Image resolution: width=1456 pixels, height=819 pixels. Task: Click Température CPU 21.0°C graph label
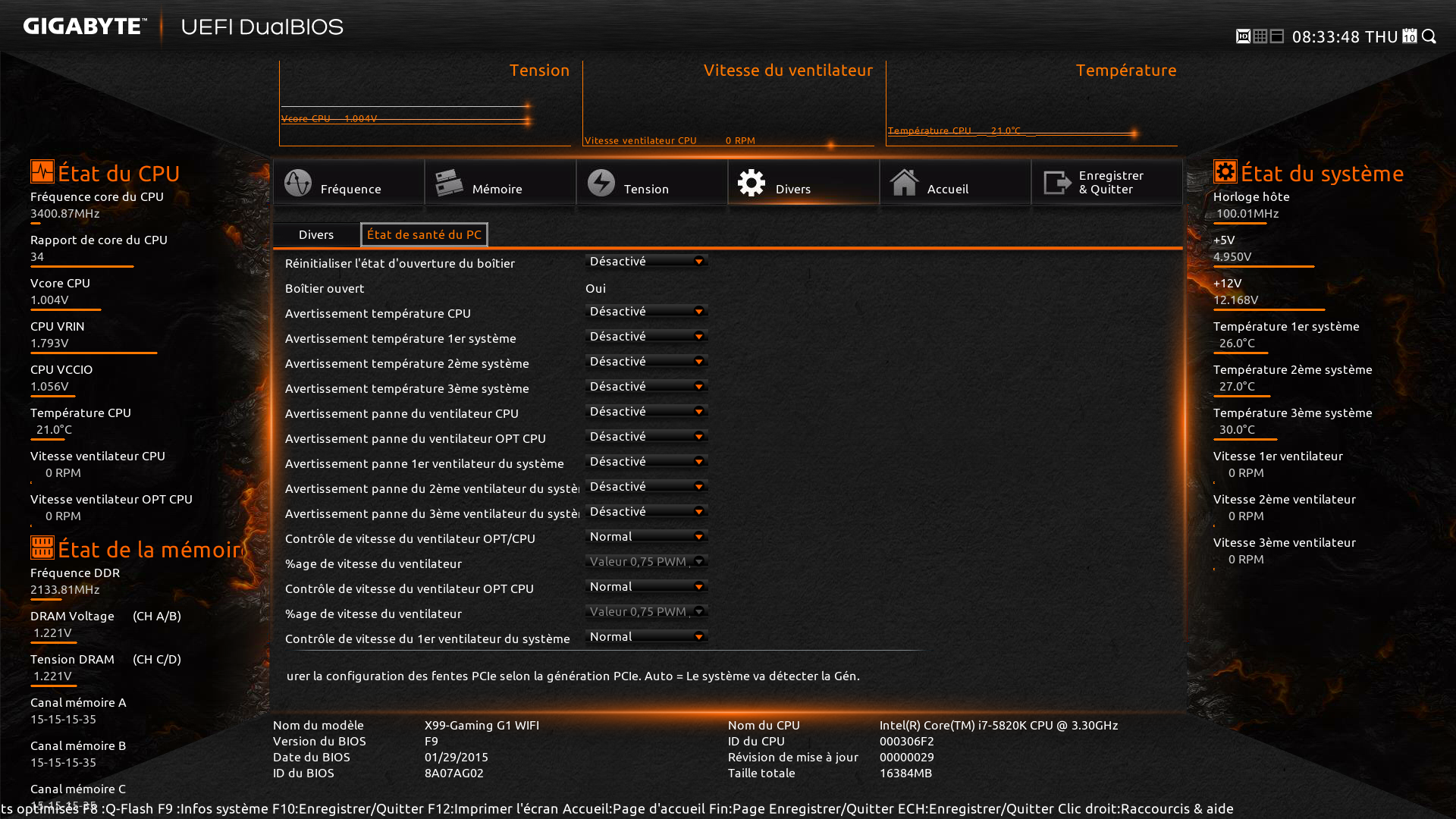coord(954,130)
